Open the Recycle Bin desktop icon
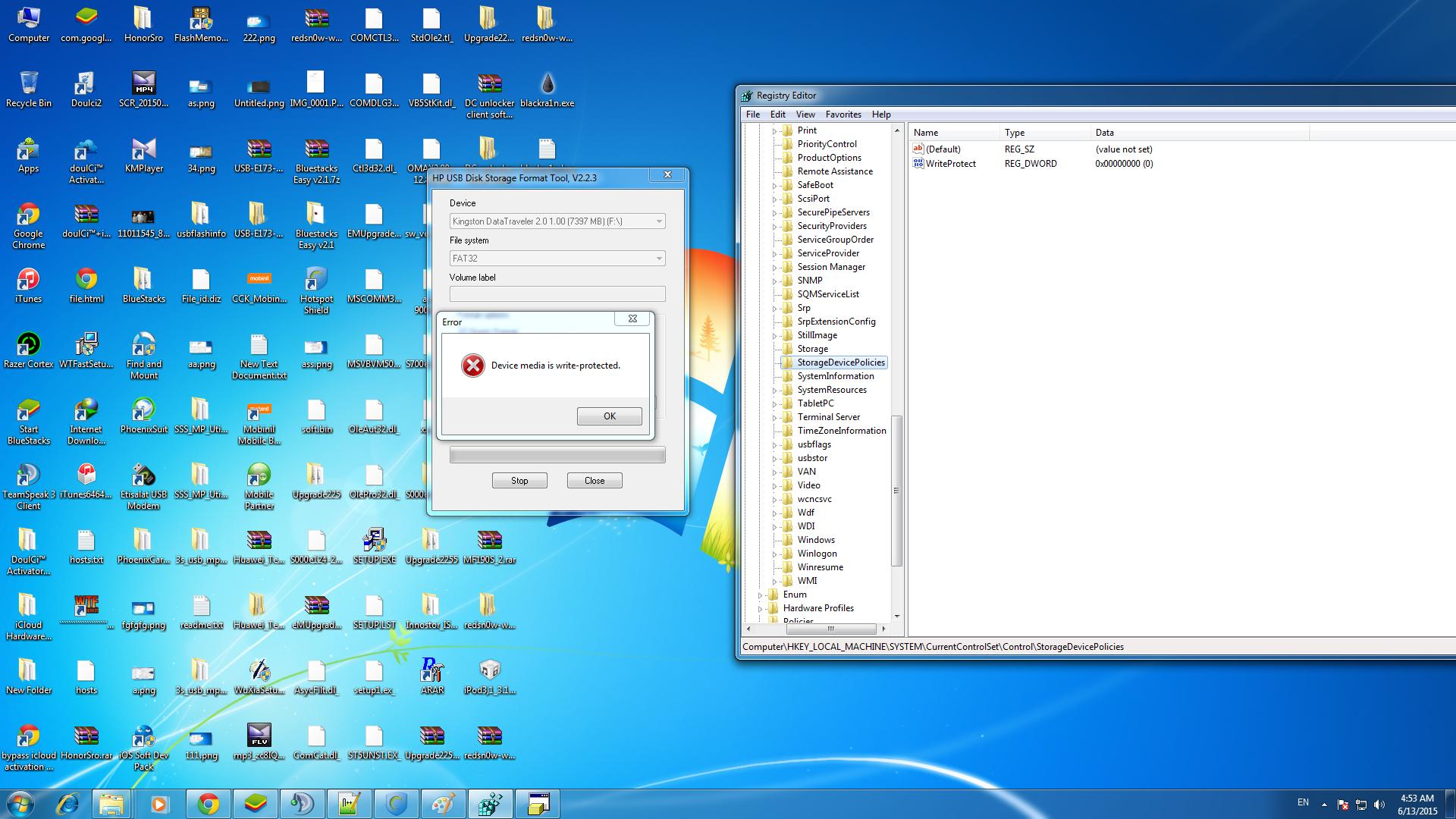Viewport: 1456px width, 819px height. coord(29,89)
